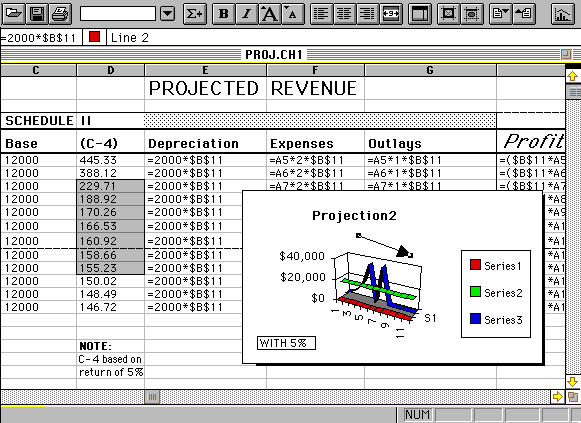
Task: Click the PROJ.CH1 title bar
Action: tap(274, 54)
